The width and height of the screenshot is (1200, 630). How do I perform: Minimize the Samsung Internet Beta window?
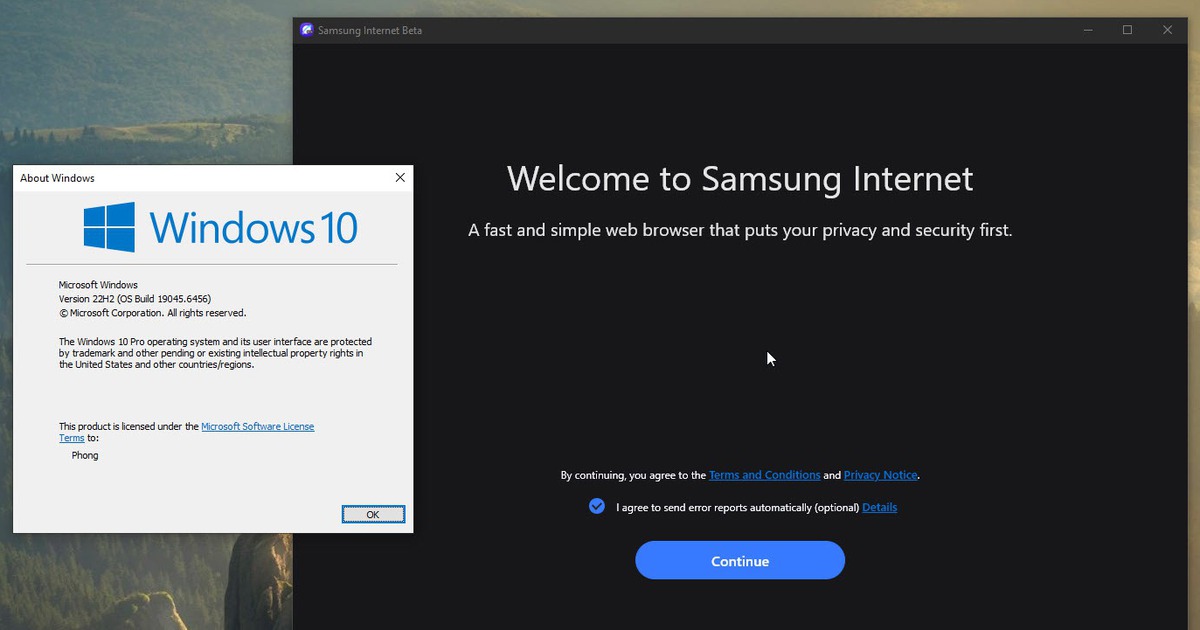tap(1088, 30)
